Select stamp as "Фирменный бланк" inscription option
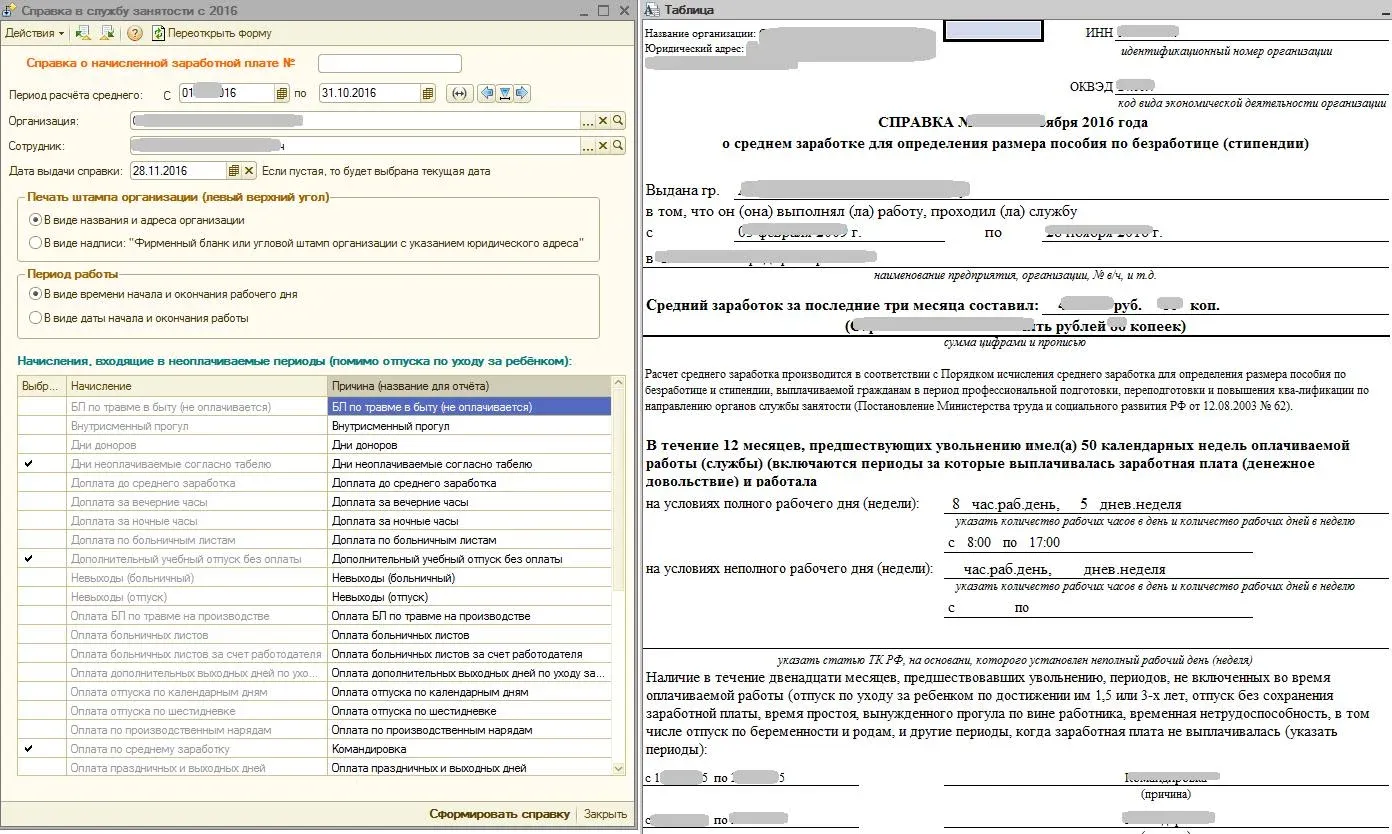The width and height of the screenshot is (1392, 834). point(36,243)
